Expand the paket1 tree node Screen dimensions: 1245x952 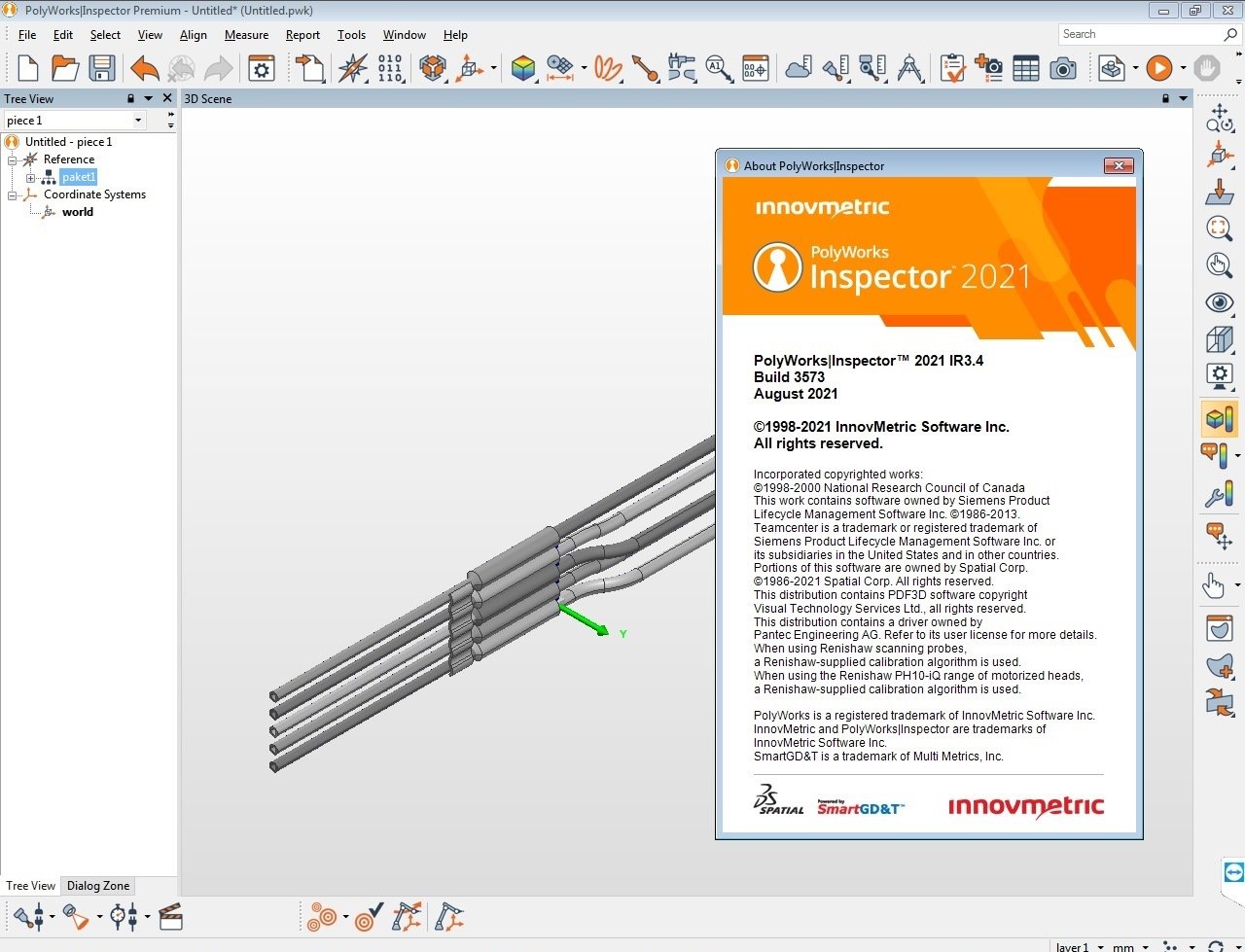pos(30,178)
